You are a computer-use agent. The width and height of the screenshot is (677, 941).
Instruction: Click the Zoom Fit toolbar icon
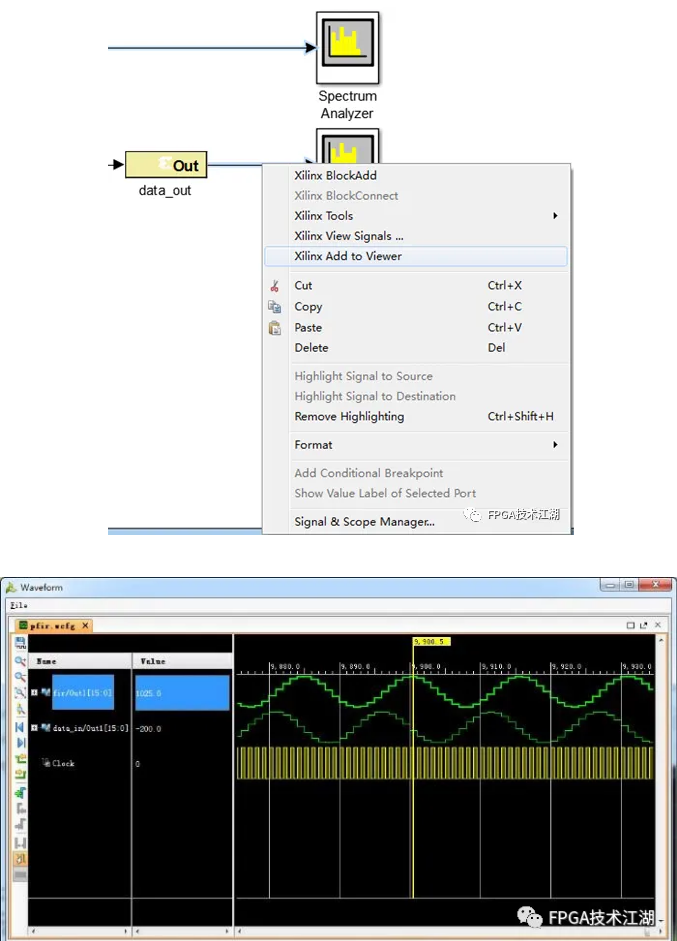tap(20, 692)
